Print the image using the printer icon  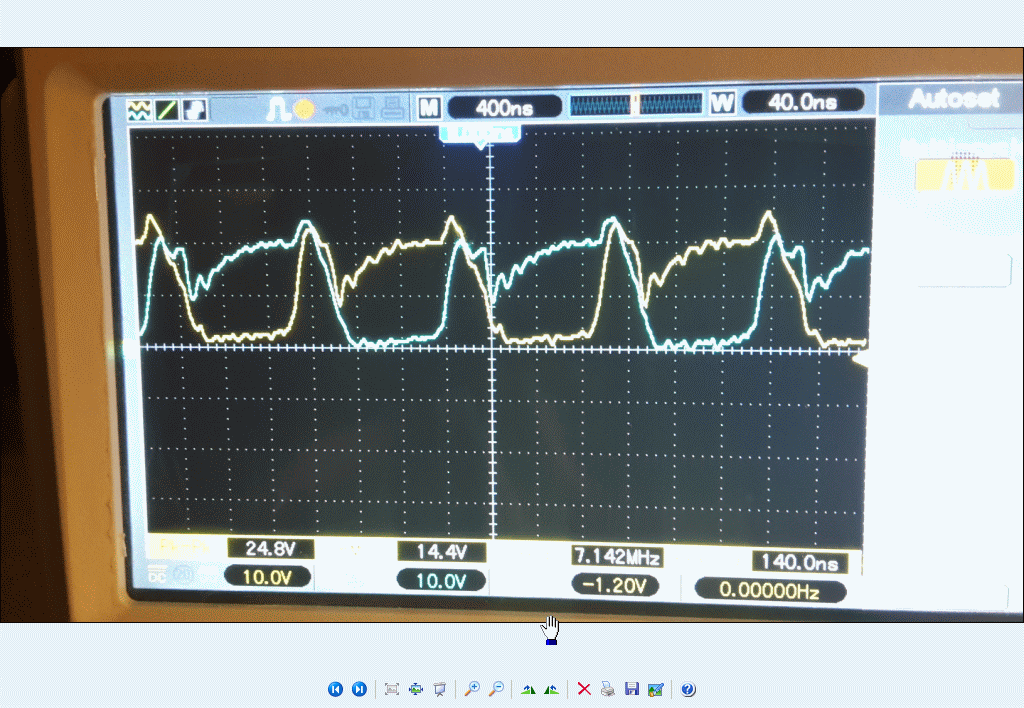[x=607, y=689]
